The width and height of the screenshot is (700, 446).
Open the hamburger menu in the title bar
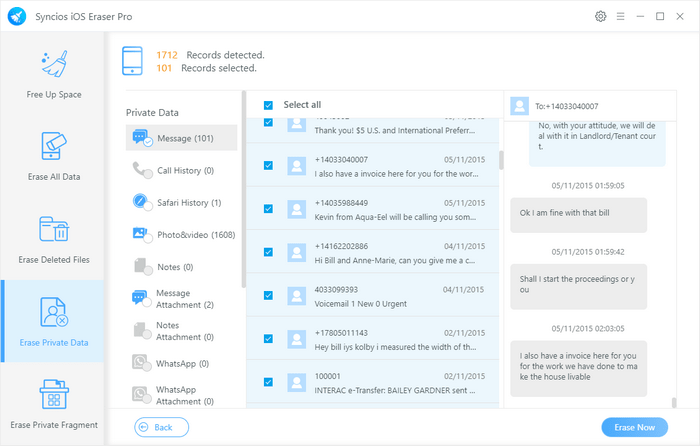(x=621, y=17)
